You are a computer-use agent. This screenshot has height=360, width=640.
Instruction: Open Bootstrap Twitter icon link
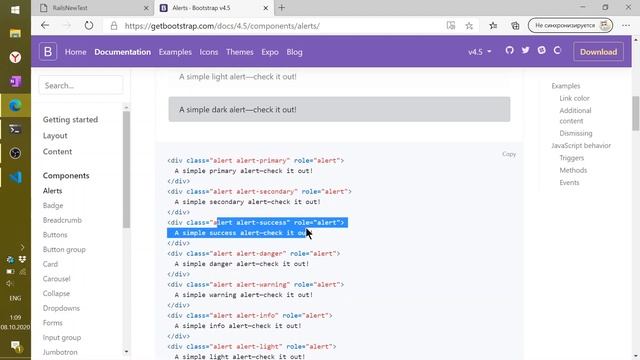[525, 50]
